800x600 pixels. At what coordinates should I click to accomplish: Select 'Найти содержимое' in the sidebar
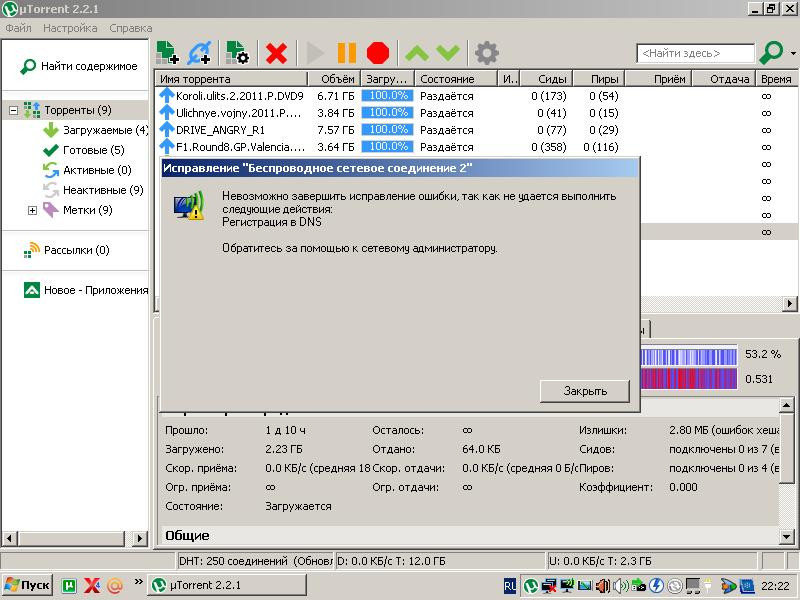79,66
